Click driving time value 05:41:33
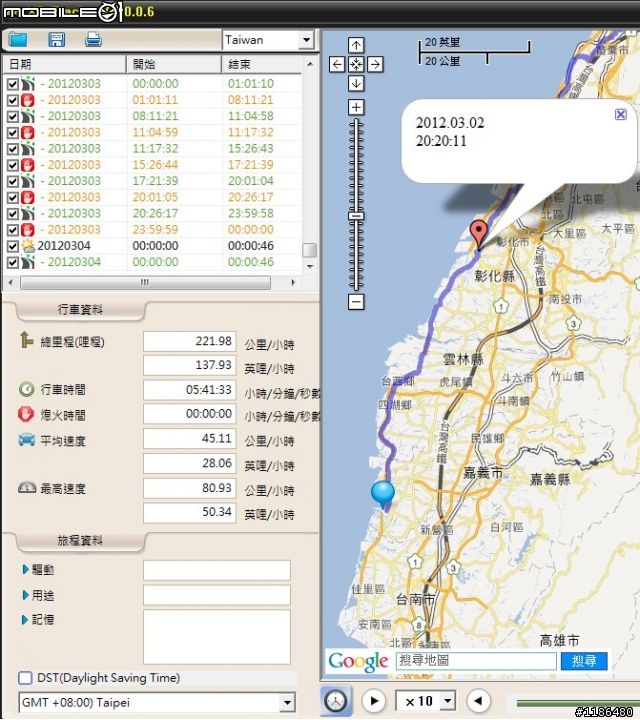 [190, 390]
